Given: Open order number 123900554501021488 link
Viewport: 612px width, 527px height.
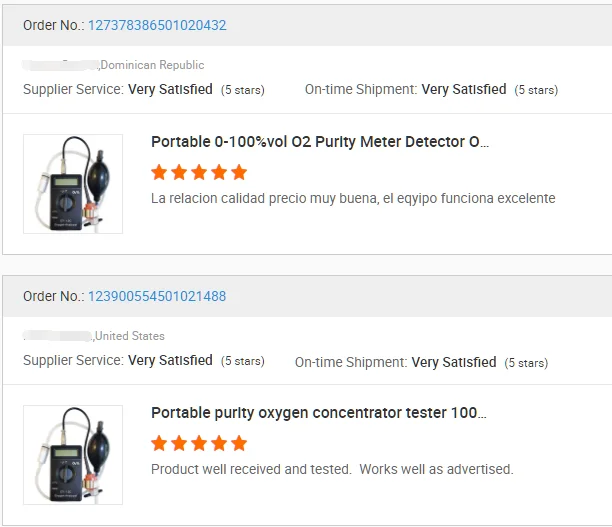Looking at the screenshot, I should click(x=157, y=296).
